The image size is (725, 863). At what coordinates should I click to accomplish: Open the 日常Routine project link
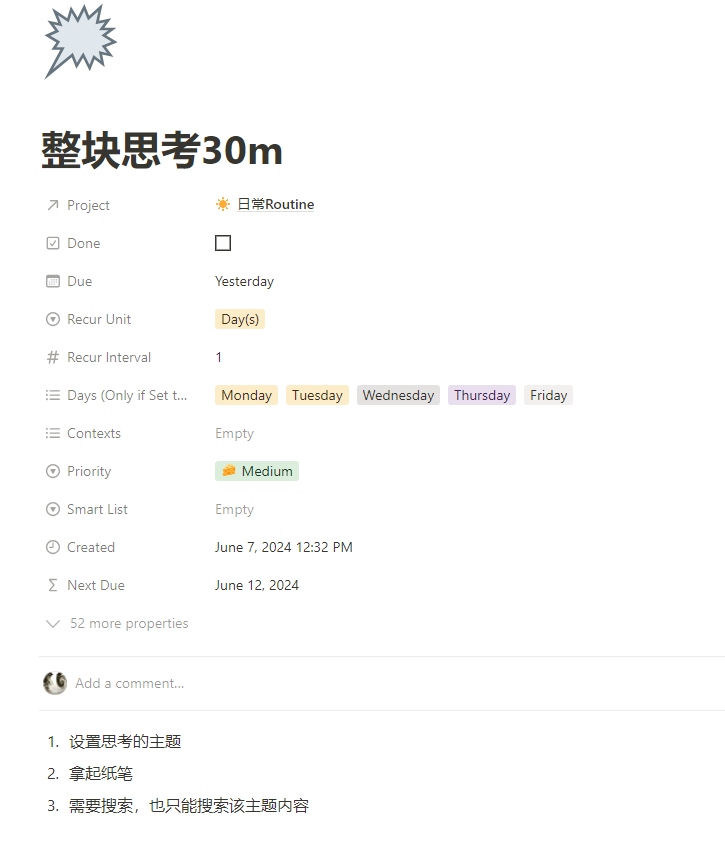(275, 205)
